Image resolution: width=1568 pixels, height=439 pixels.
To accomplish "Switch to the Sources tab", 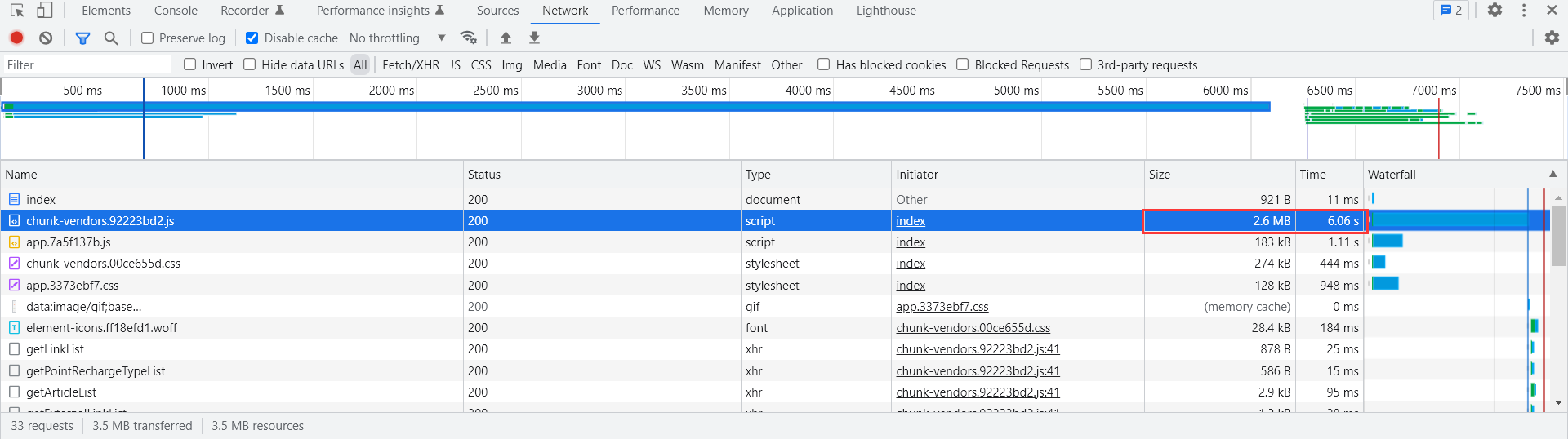I will (x=498, y=11).
